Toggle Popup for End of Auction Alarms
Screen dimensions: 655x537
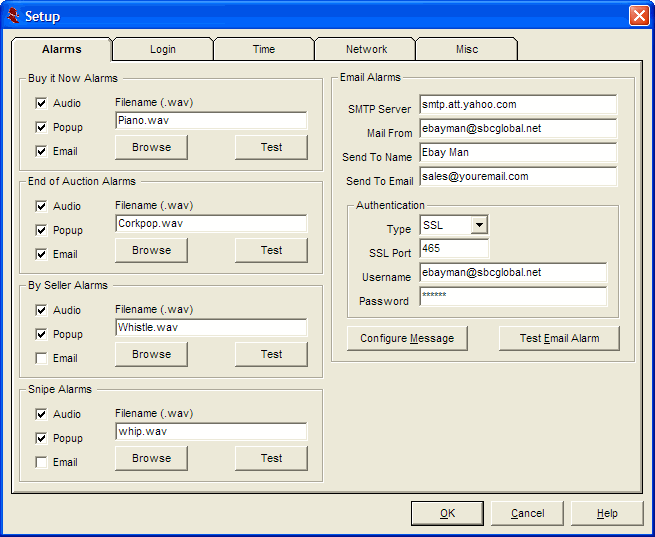click(x=41, y=230)
